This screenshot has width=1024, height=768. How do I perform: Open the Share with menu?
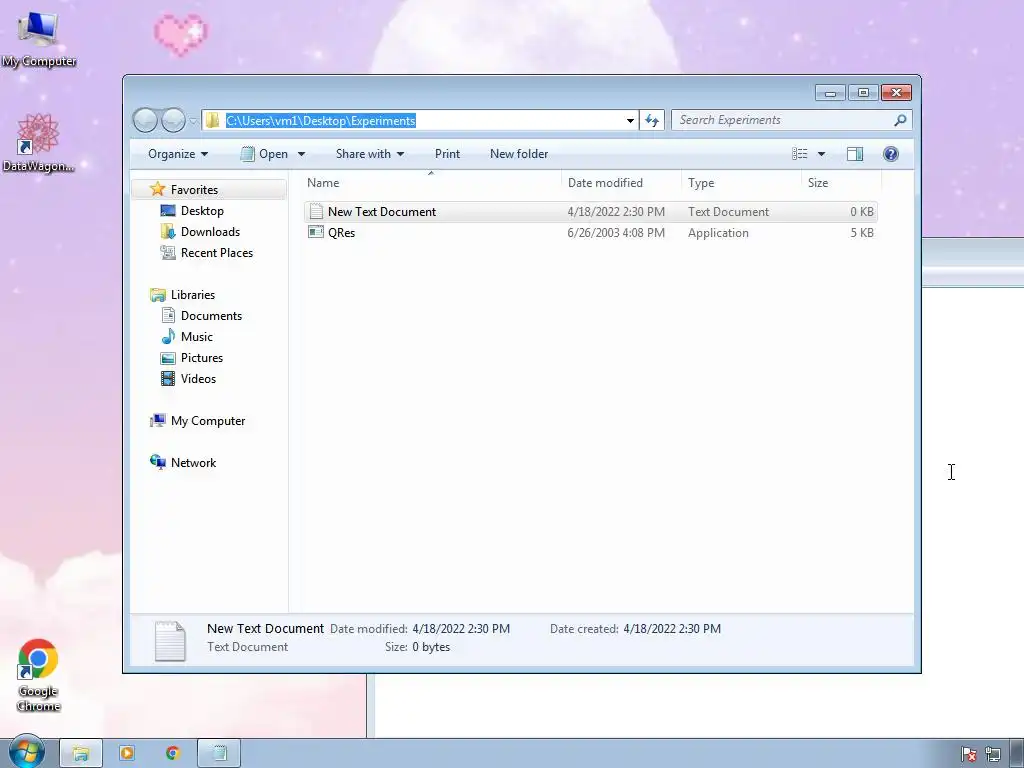[x=370, y=154]
